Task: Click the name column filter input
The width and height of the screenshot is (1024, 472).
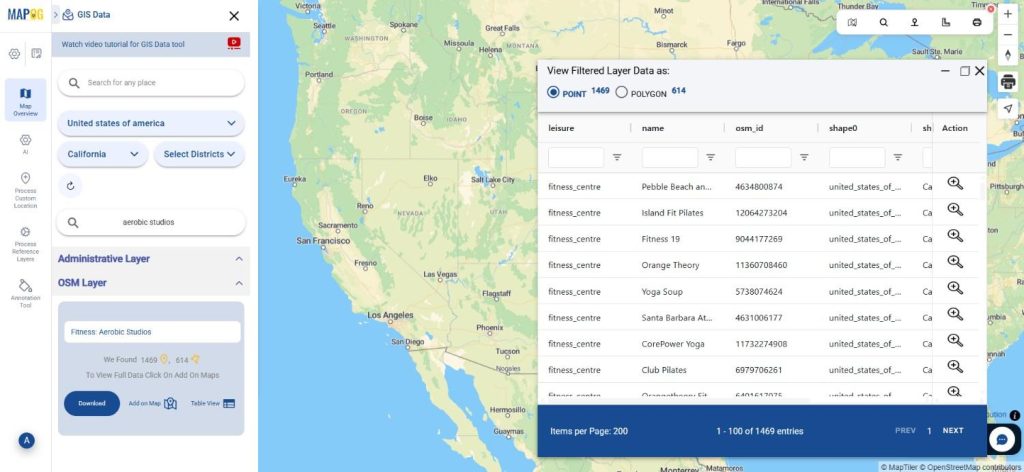Action: click(x=670, y=157)
